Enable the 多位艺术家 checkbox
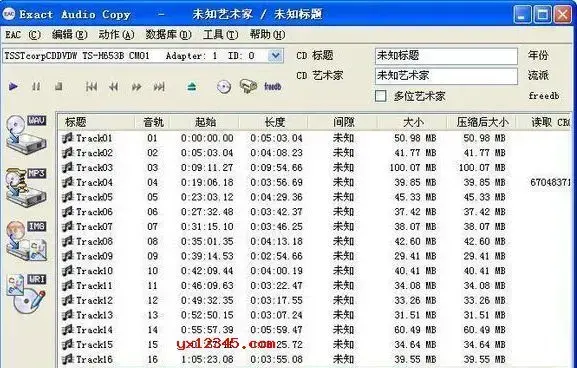The height and width of the screenshot is (368, 577). click(x=380, y=96)
